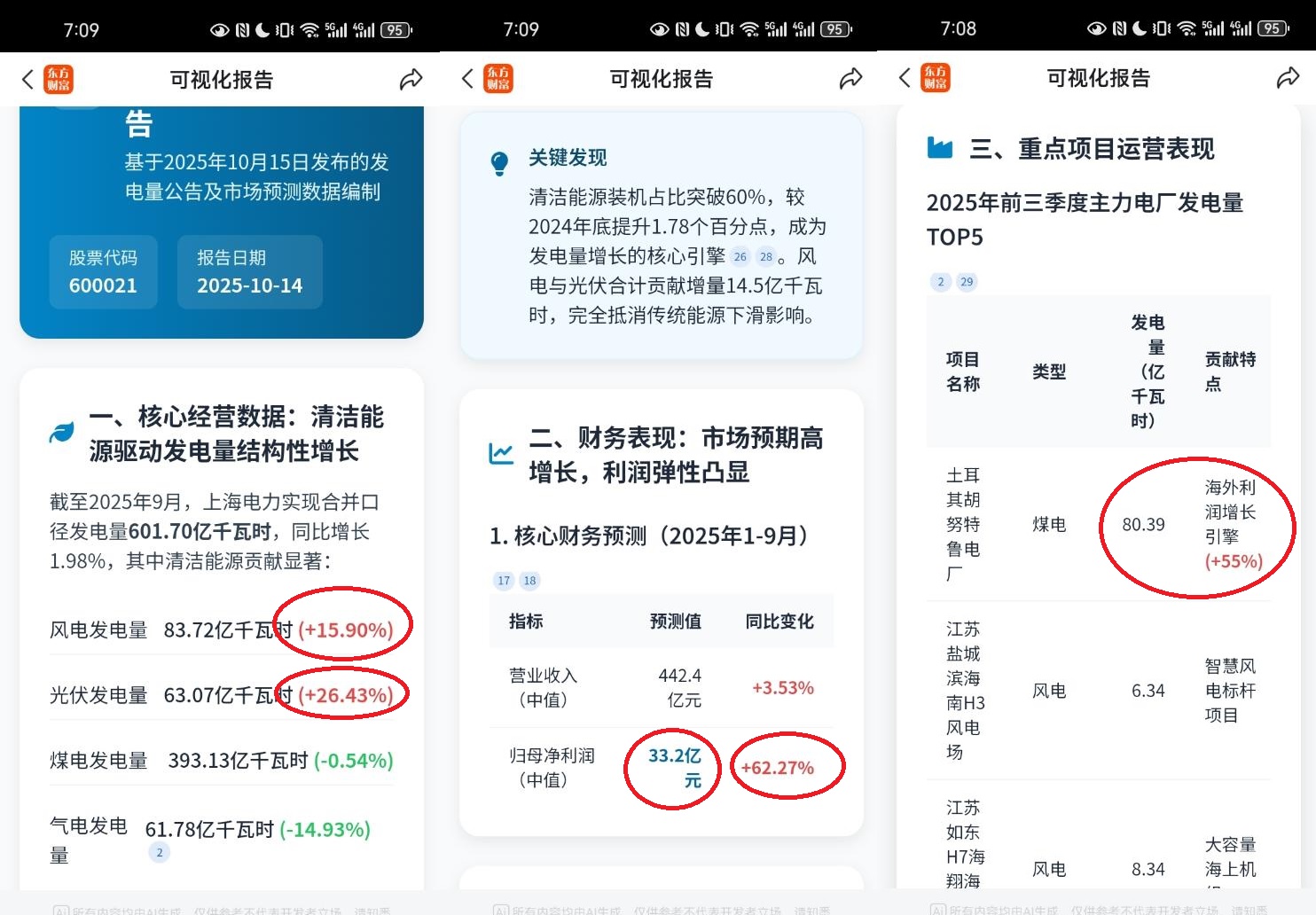Tap the +15.90% wind growth figure
The width and height of the screenshot is (1316, 915).
[x=346, y=630]
